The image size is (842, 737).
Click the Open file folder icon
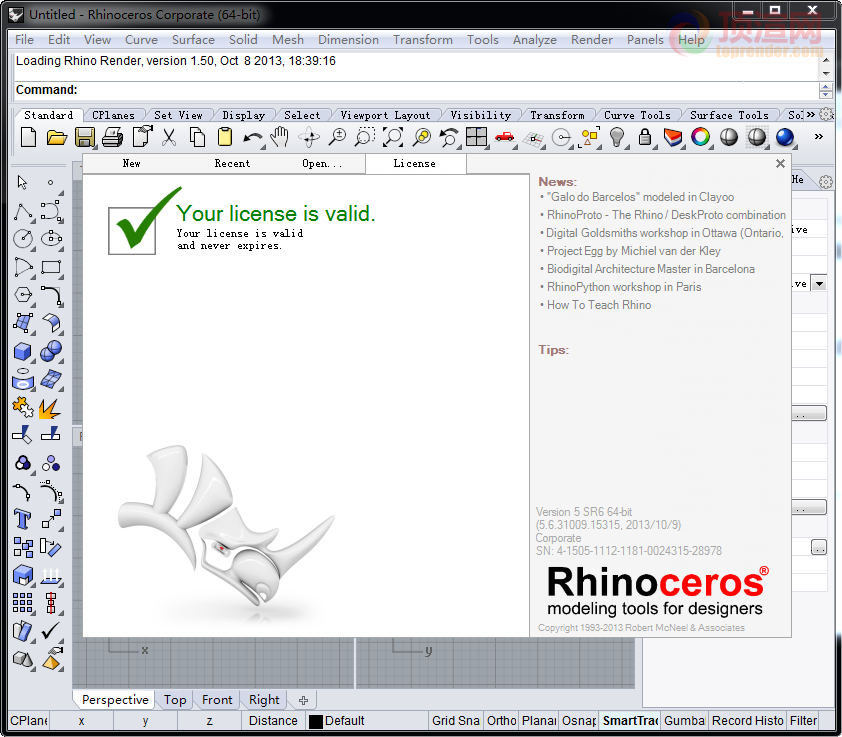coord(56,138)
